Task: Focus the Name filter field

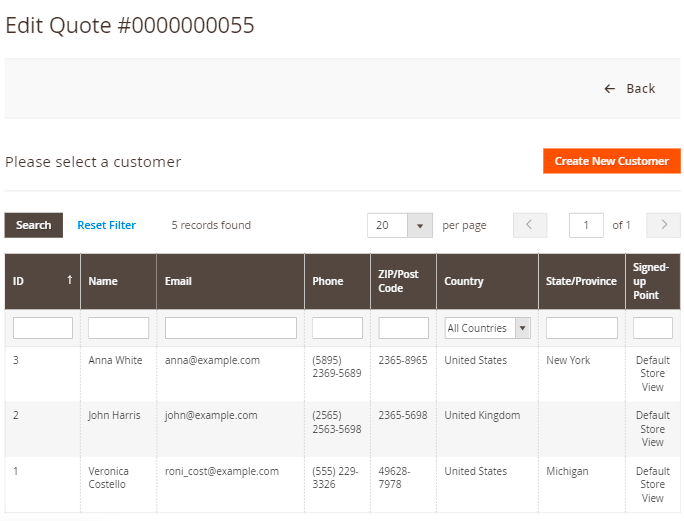Action: pos(118,328)
